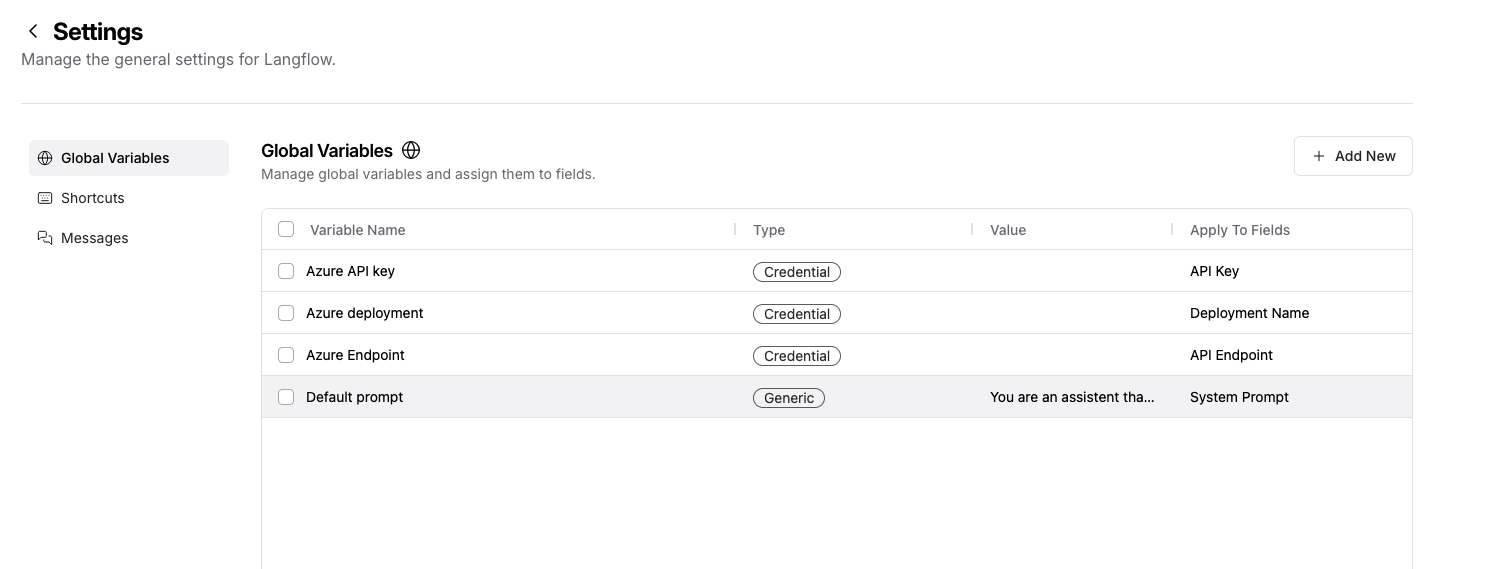Toggle the select-all checkbox in table header
1487x569 pixels.
click(x=286, y=229)
